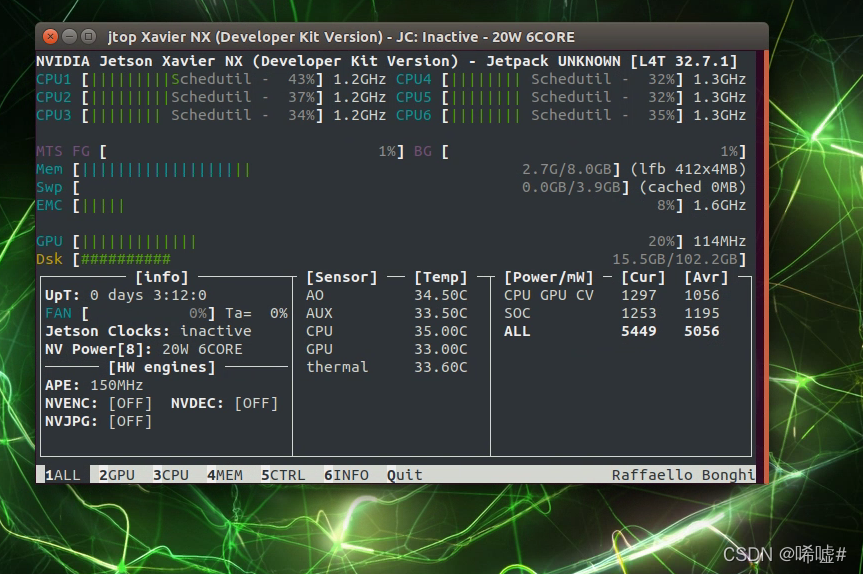
Task: Click the thermal sensor row
Action: (x=386, y=367)
